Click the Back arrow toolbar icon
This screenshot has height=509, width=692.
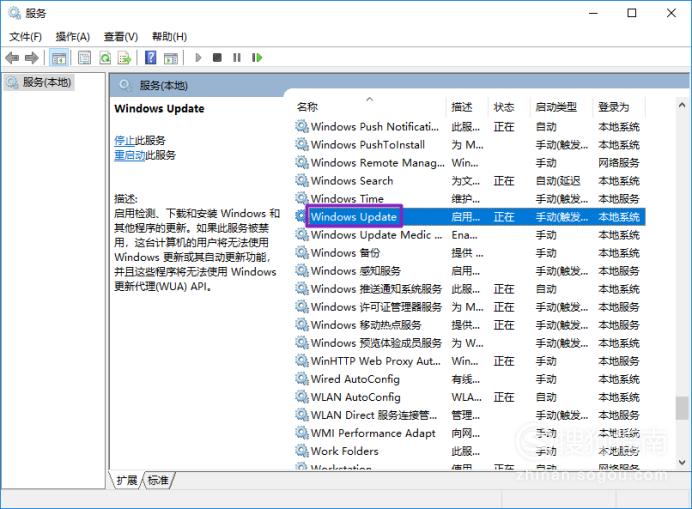pyautogui.click(x=12, y=58)
